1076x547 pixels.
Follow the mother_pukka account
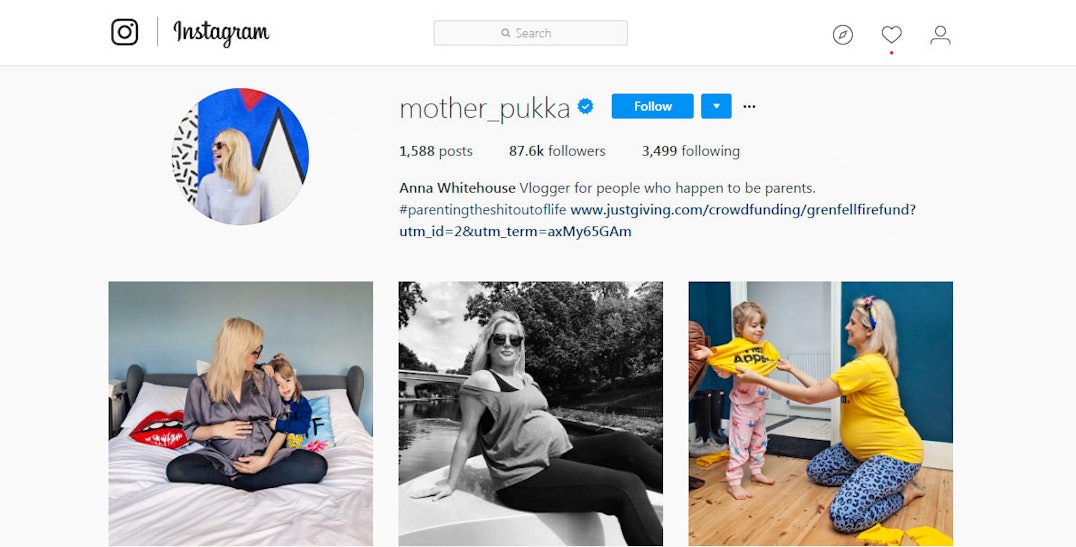[x=653, y=106]
